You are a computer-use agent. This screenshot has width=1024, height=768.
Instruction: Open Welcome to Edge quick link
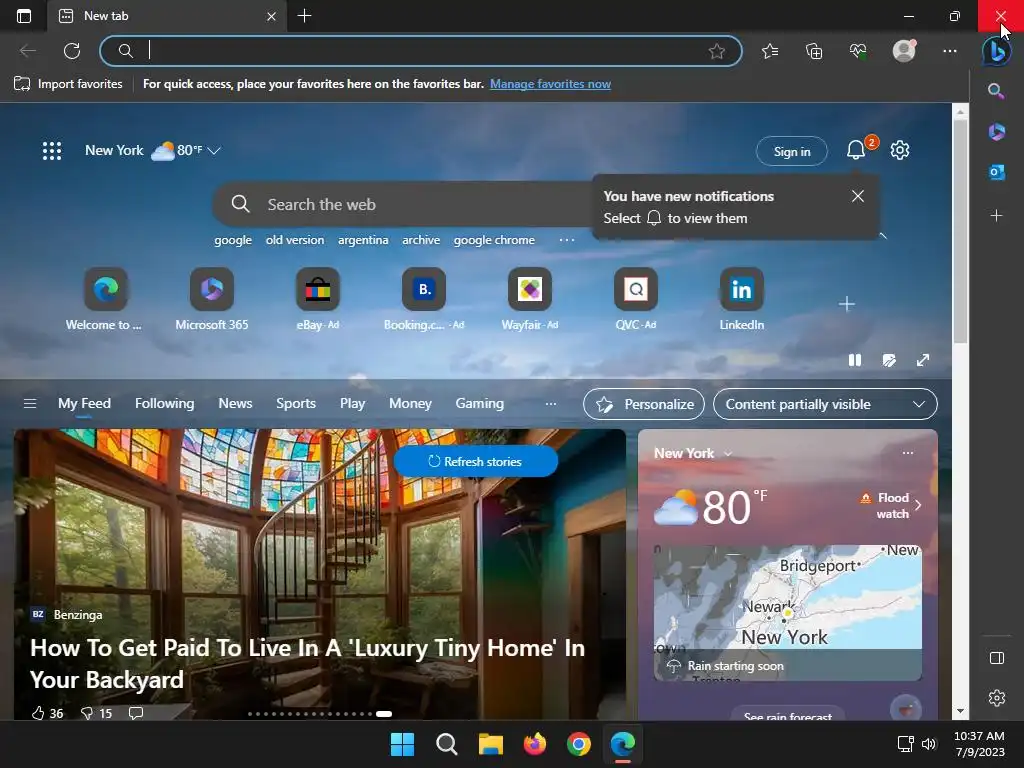point(105,300)
